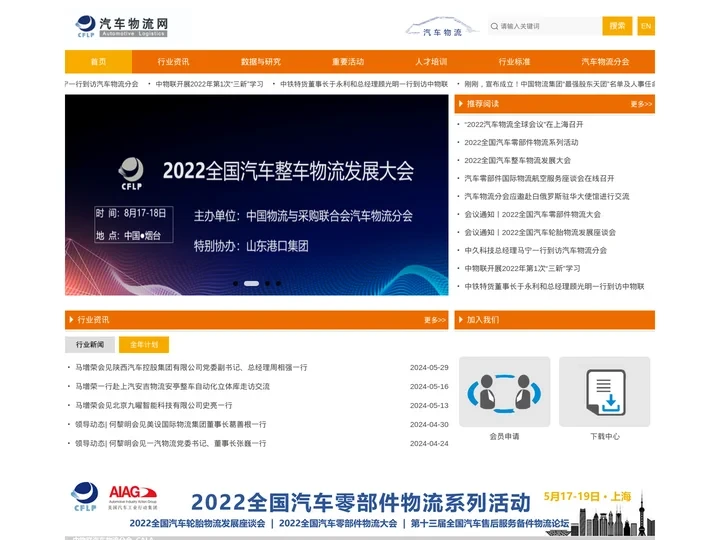Open news 何黎明会见一汽物流党委书记

click(171, 444)
